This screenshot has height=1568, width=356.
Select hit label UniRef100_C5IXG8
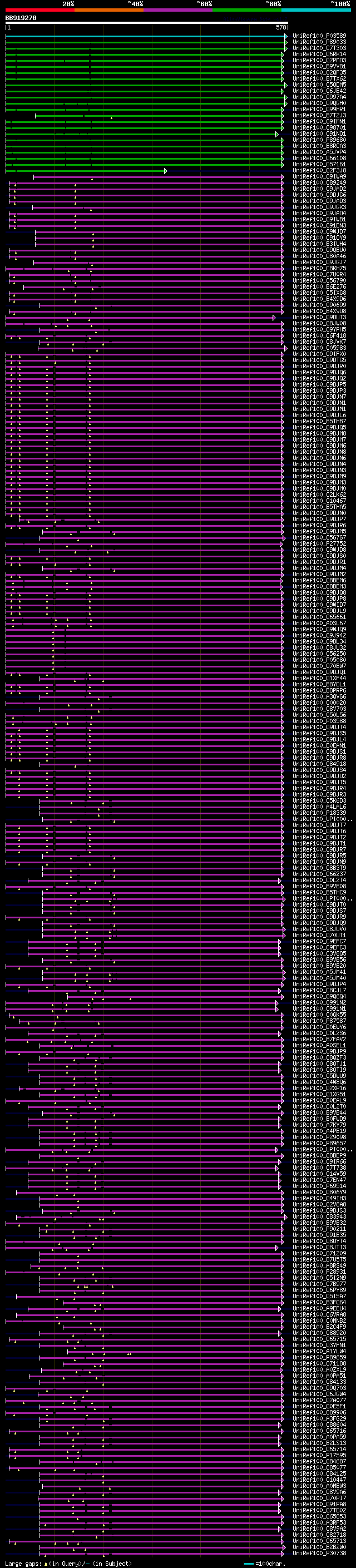pyautogui.click(x=319, y=293)
